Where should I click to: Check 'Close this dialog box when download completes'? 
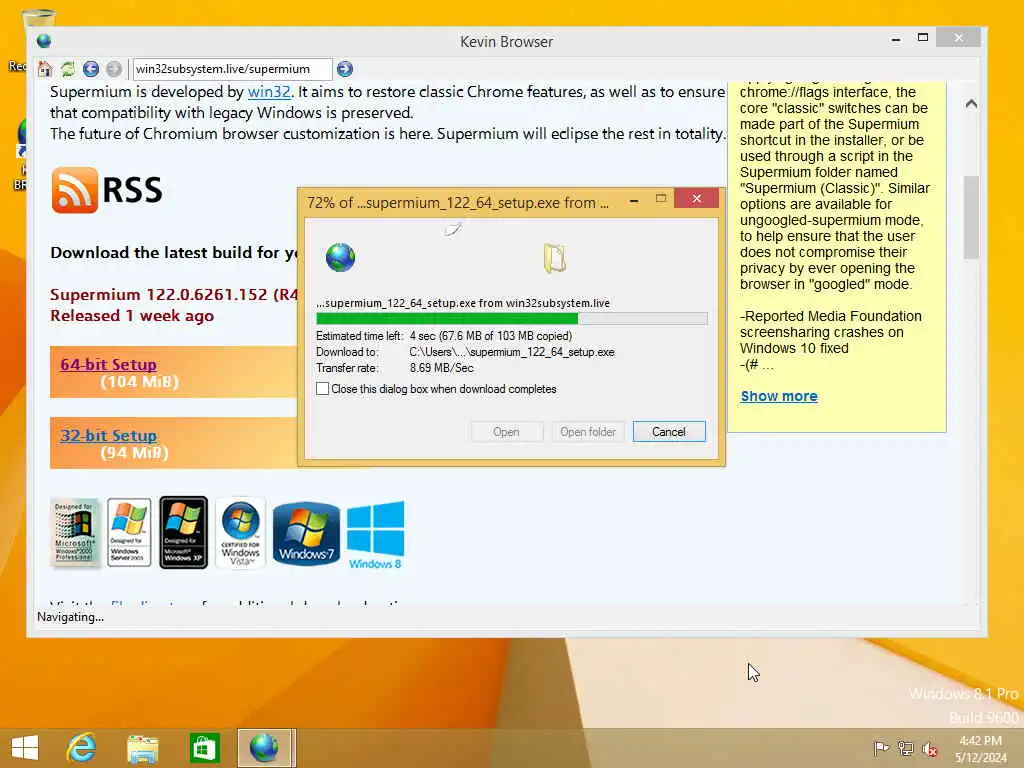[x=323, y=389]
